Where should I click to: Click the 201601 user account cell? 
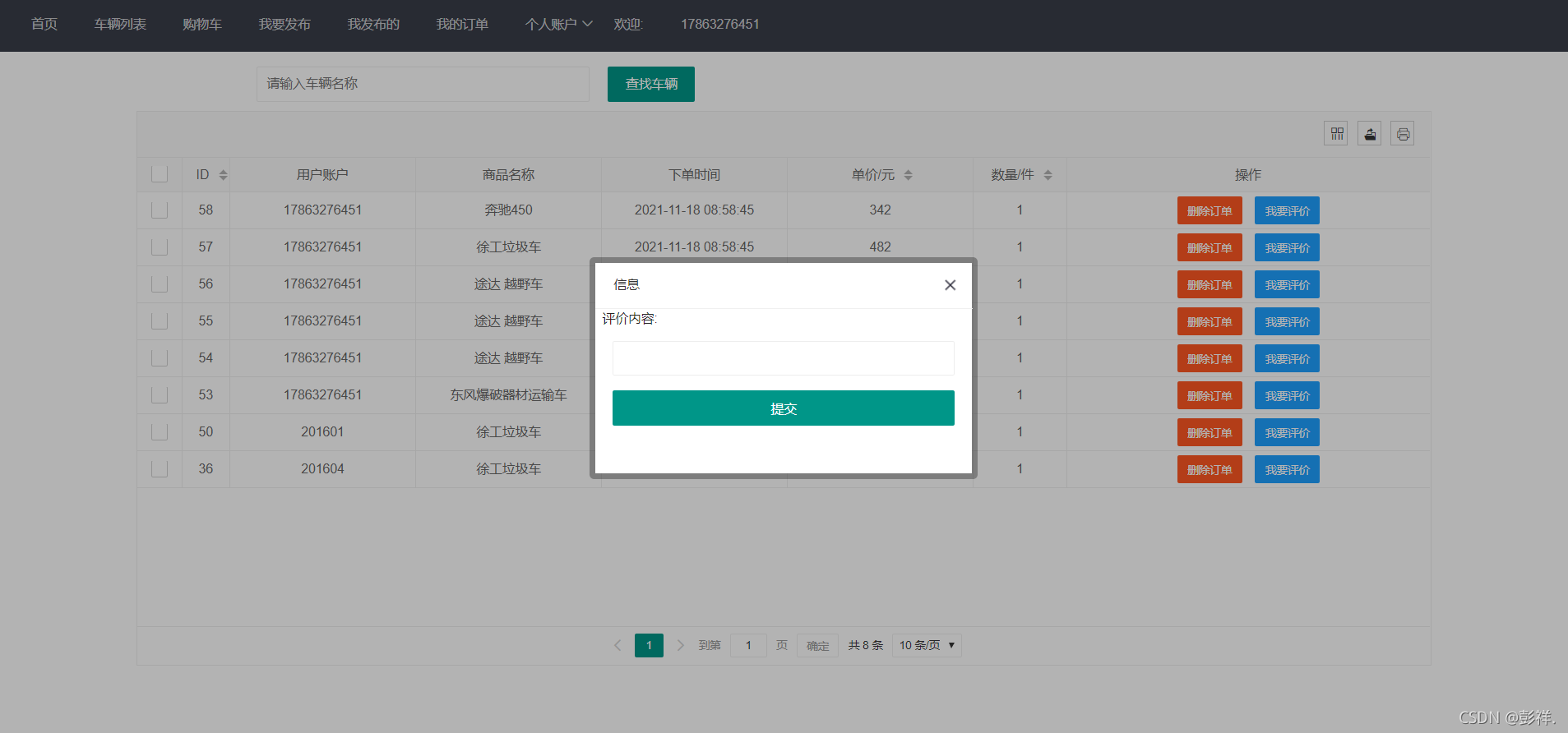322,432
